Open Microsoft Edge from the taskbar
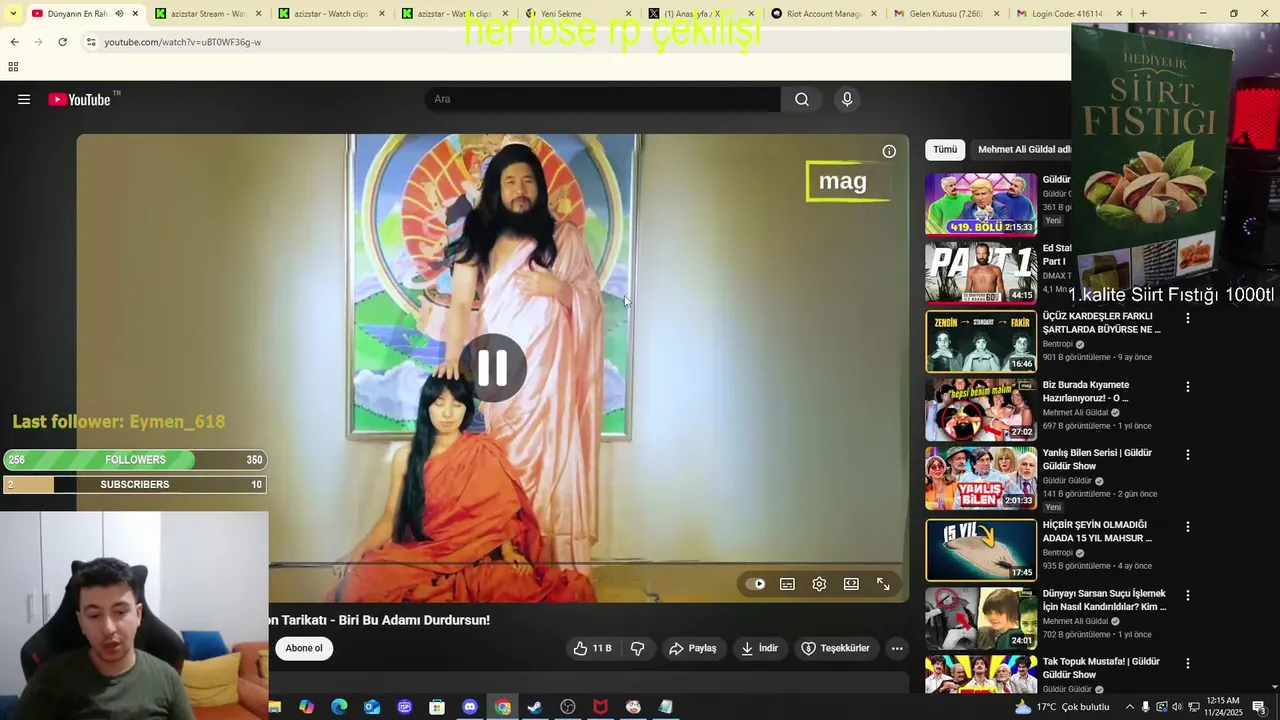1280x720 pixels. (339, 707)
